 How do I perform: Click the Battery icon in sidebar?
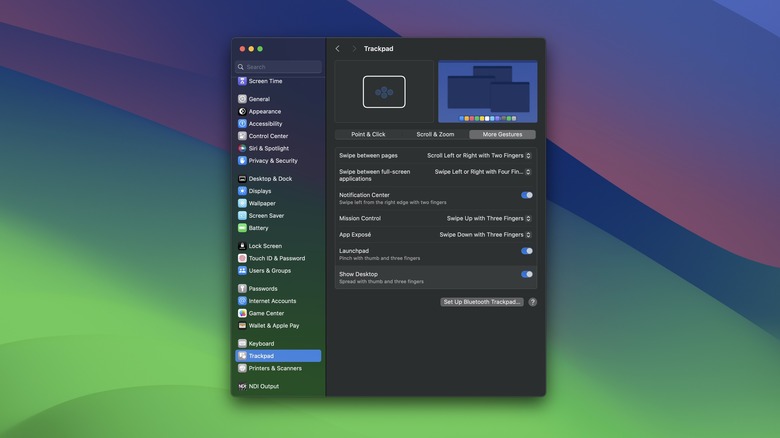(242, 228)
